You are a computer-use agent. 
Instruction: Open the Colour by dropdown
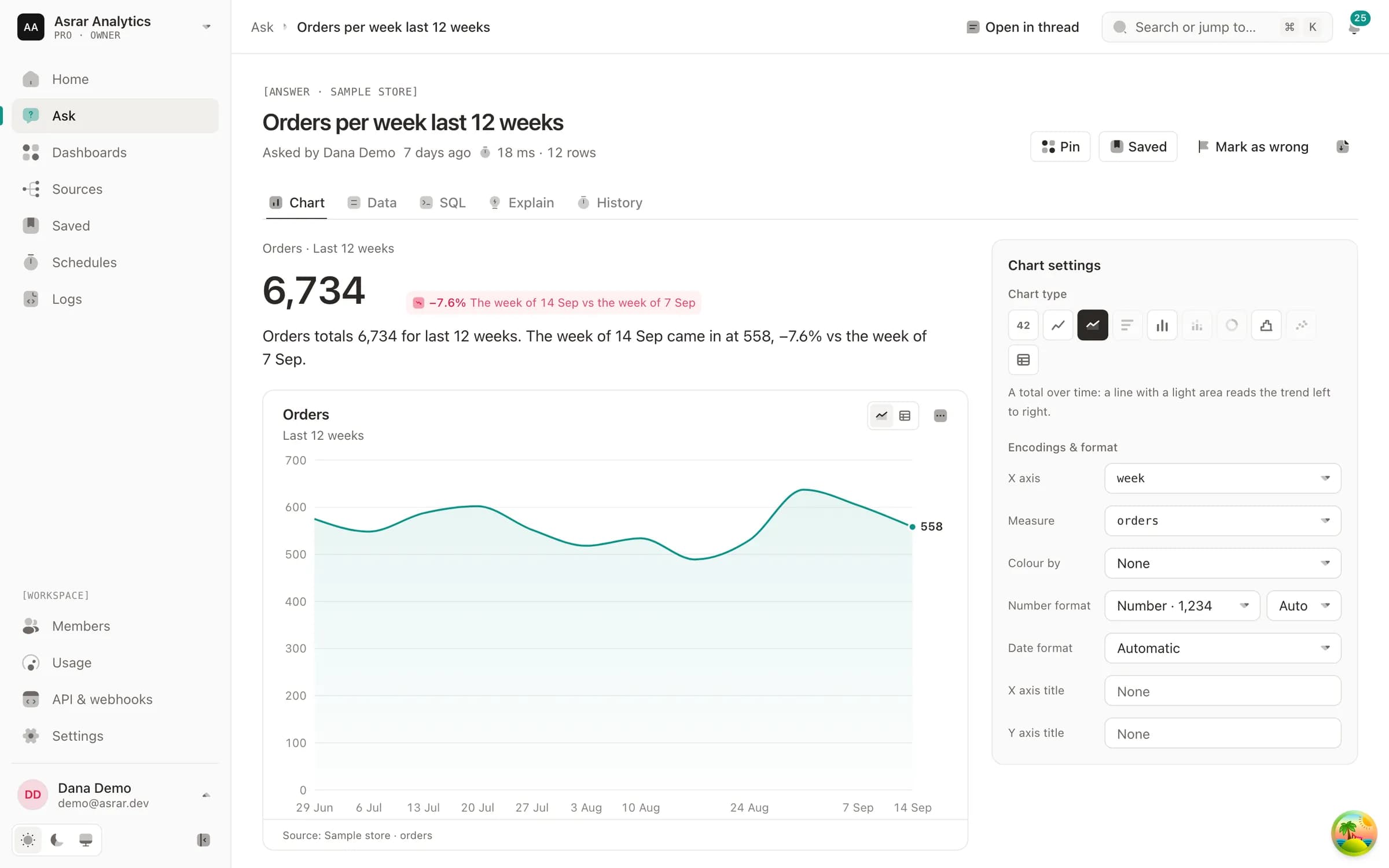click(x=1222, y=563)
